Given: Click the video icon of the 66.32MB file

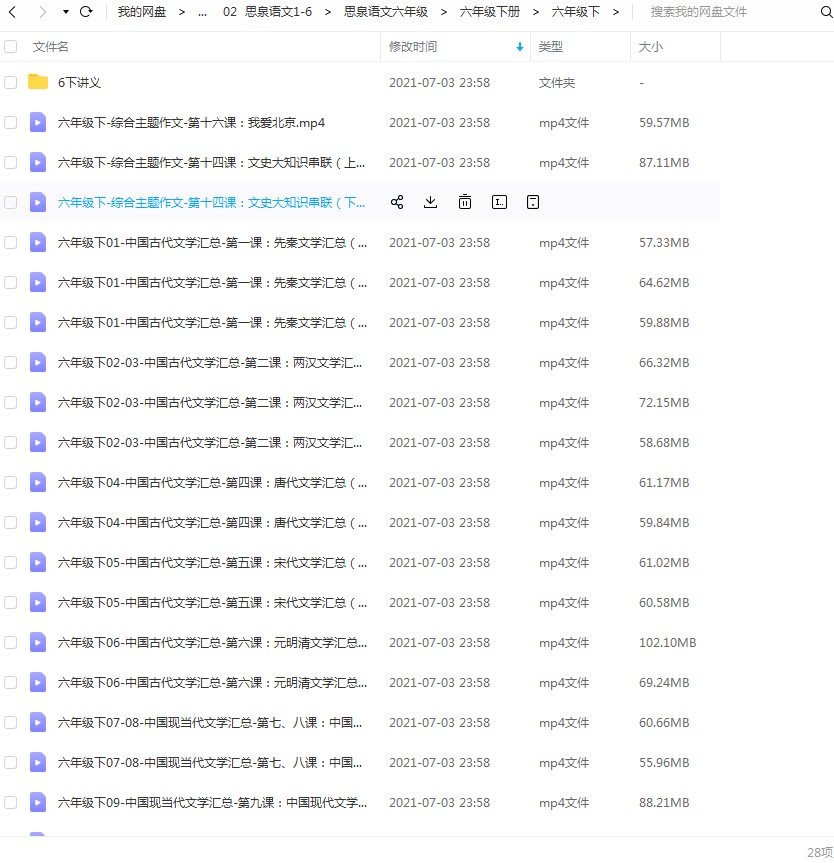Looking at the screenshot, I should pos(38,362).
